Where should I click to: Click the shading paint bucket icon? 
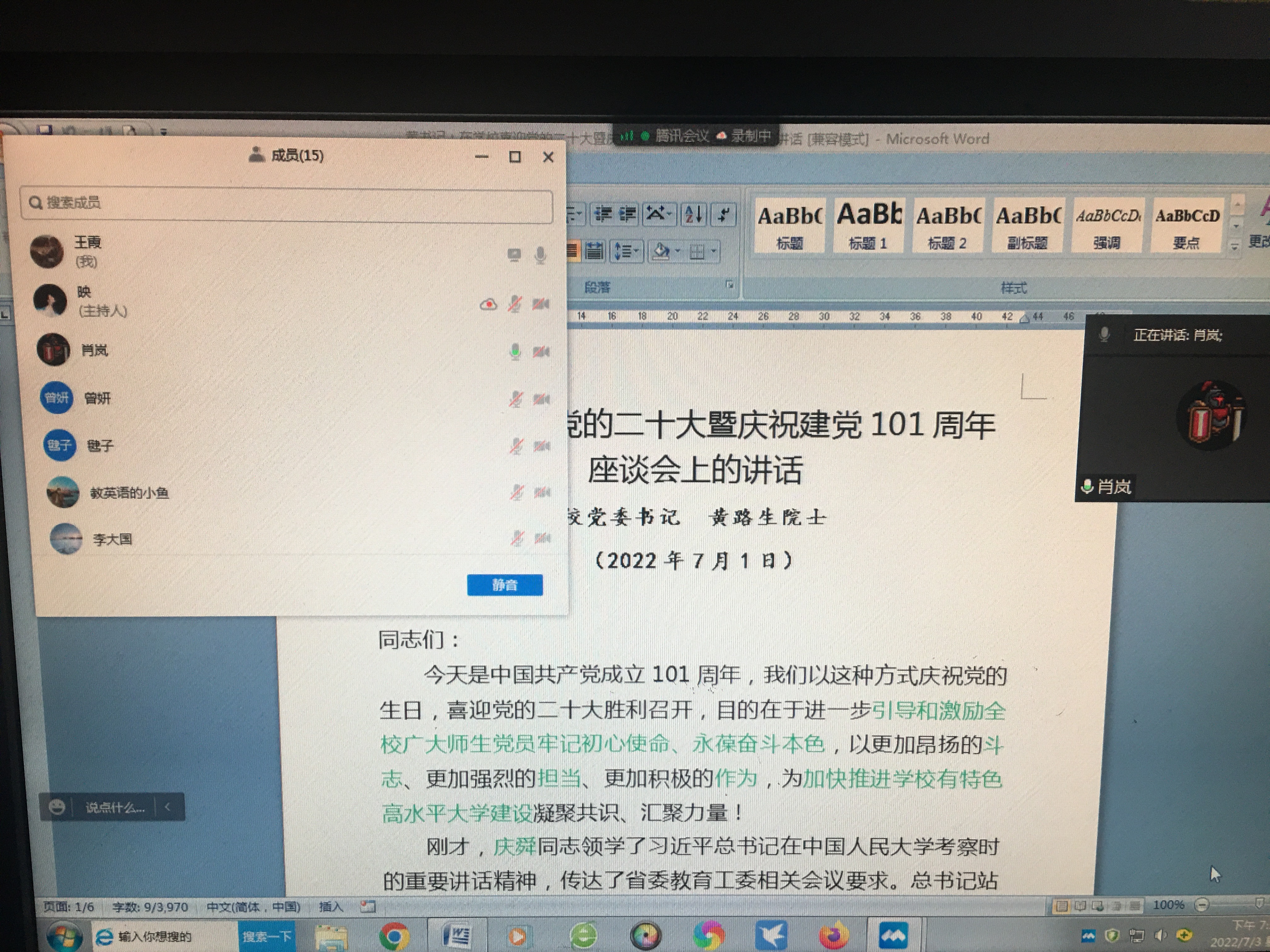click(x=661, y=251)
